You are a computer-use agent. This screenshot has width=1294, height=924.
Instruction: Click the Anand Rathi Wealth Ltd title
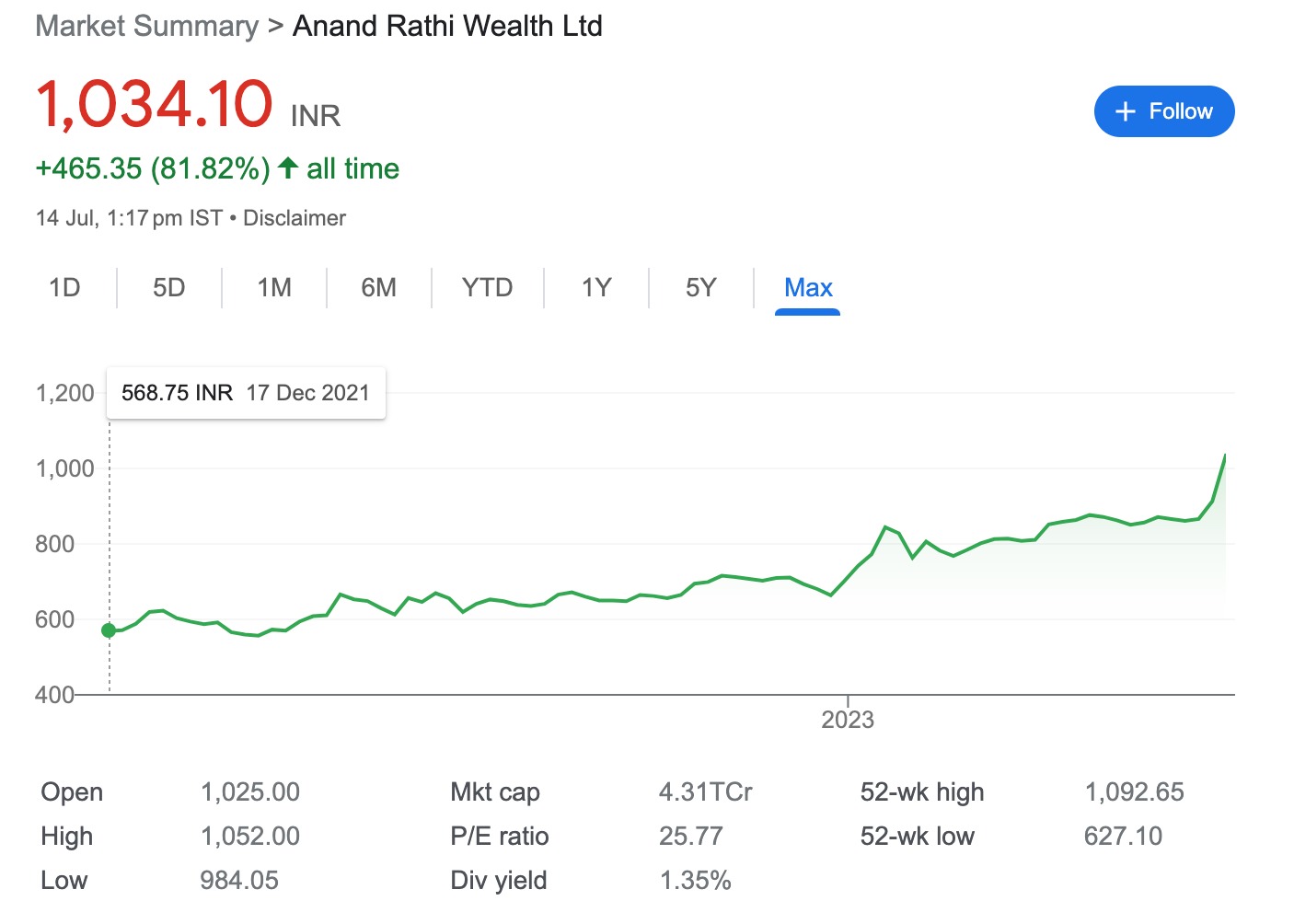coord(447,26)
